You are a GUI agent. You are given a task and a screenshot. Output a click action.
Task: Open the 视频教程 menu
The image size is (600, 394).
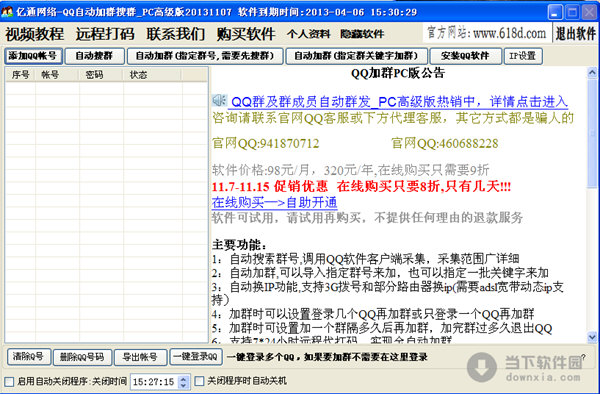(34, 34)
